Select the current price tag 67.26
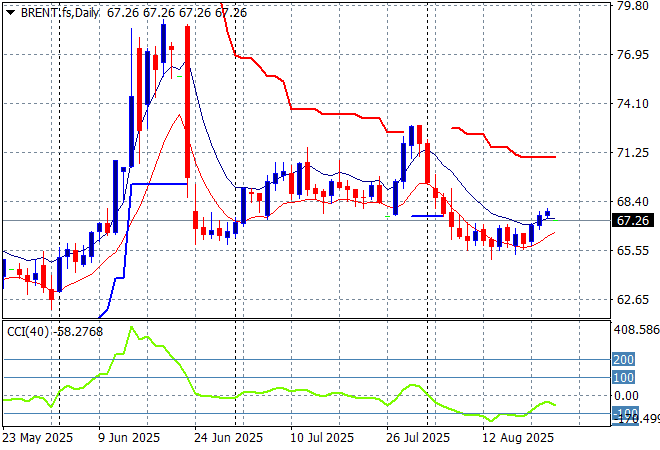The height and width of the screenshot is (450, 660). (x=633, y=220)
